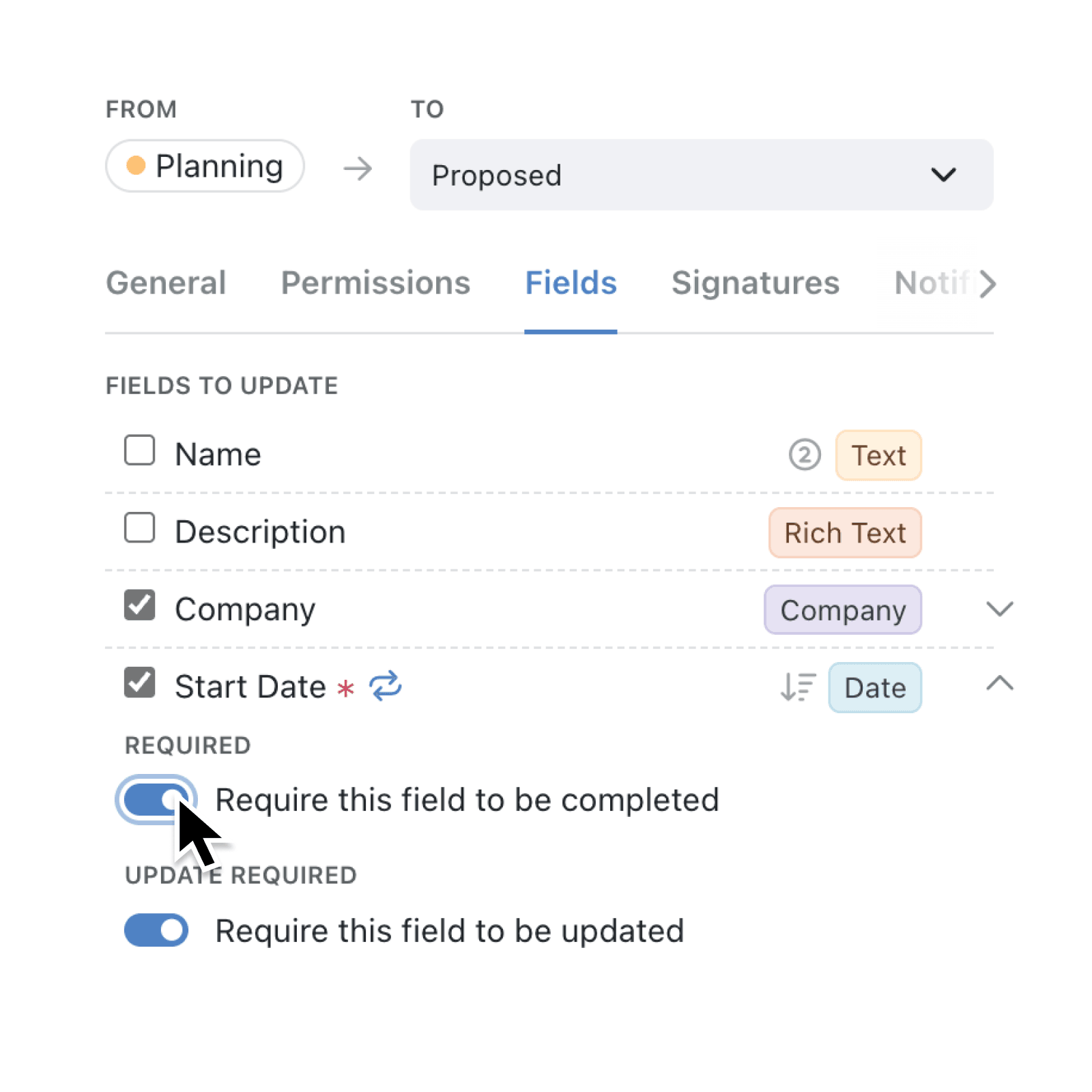Uncheck the Start Date checkbox
Screen dimensions: 1092x1092
click(140, 683)
